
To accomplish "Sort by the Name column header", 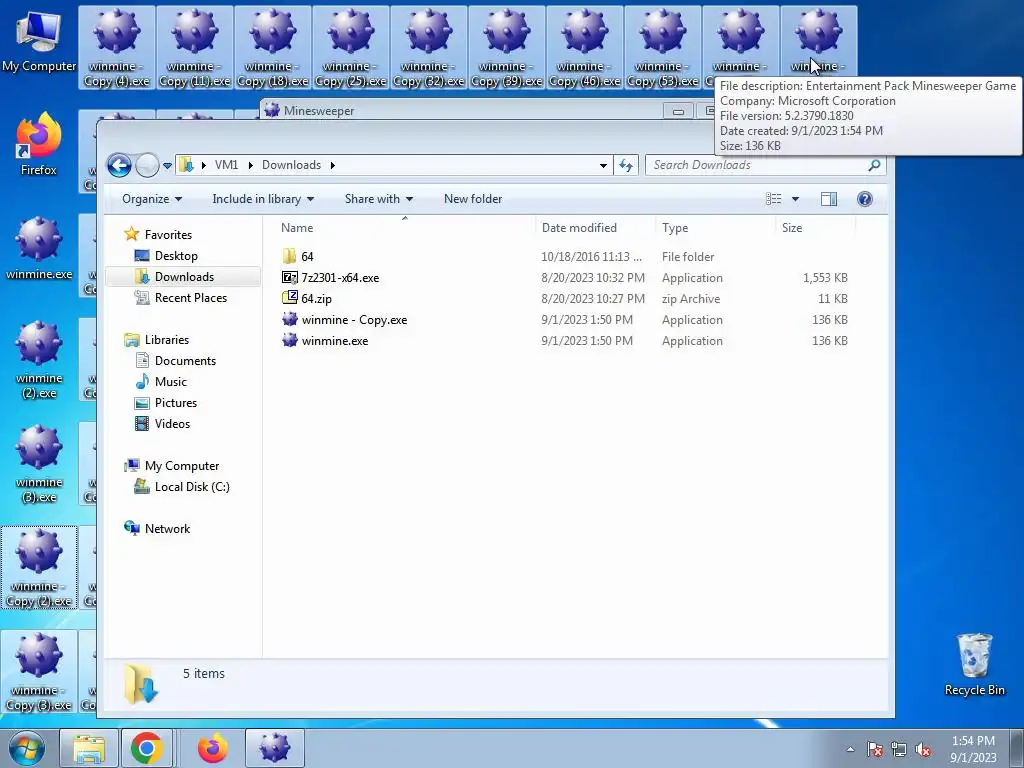I will point(405,228).
